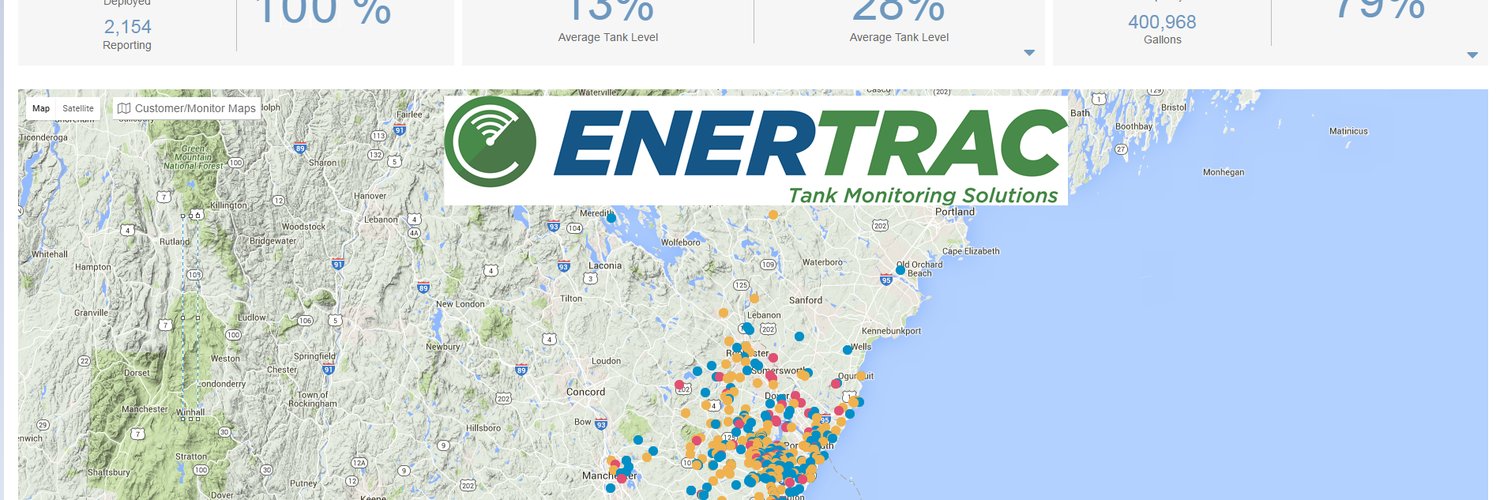Click the 28% average tank level value
Viewport: 1500px width, 500px height.
click(x=899, y=11)
